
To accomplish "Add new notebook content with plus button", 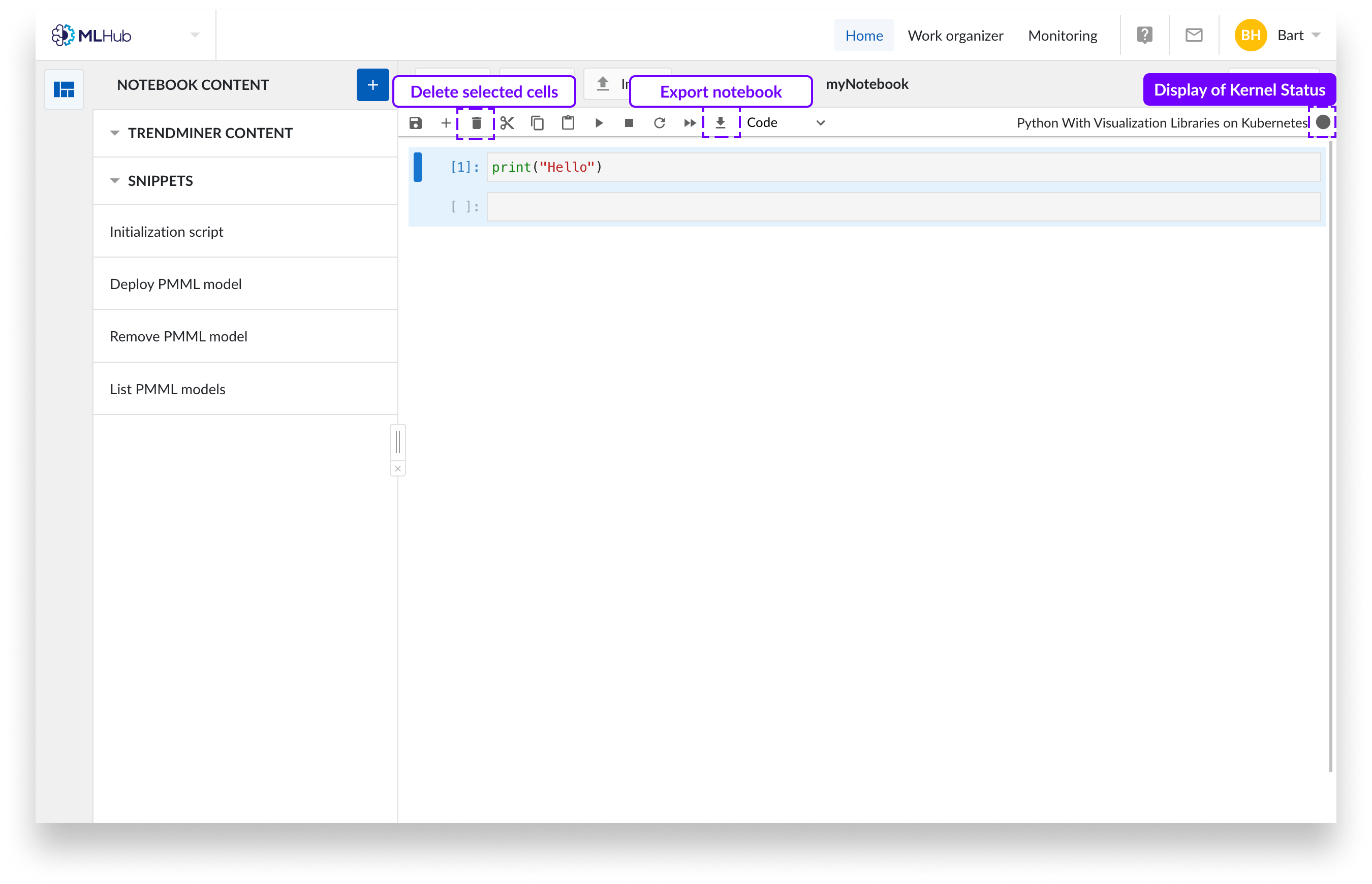I will pos(372,85).
